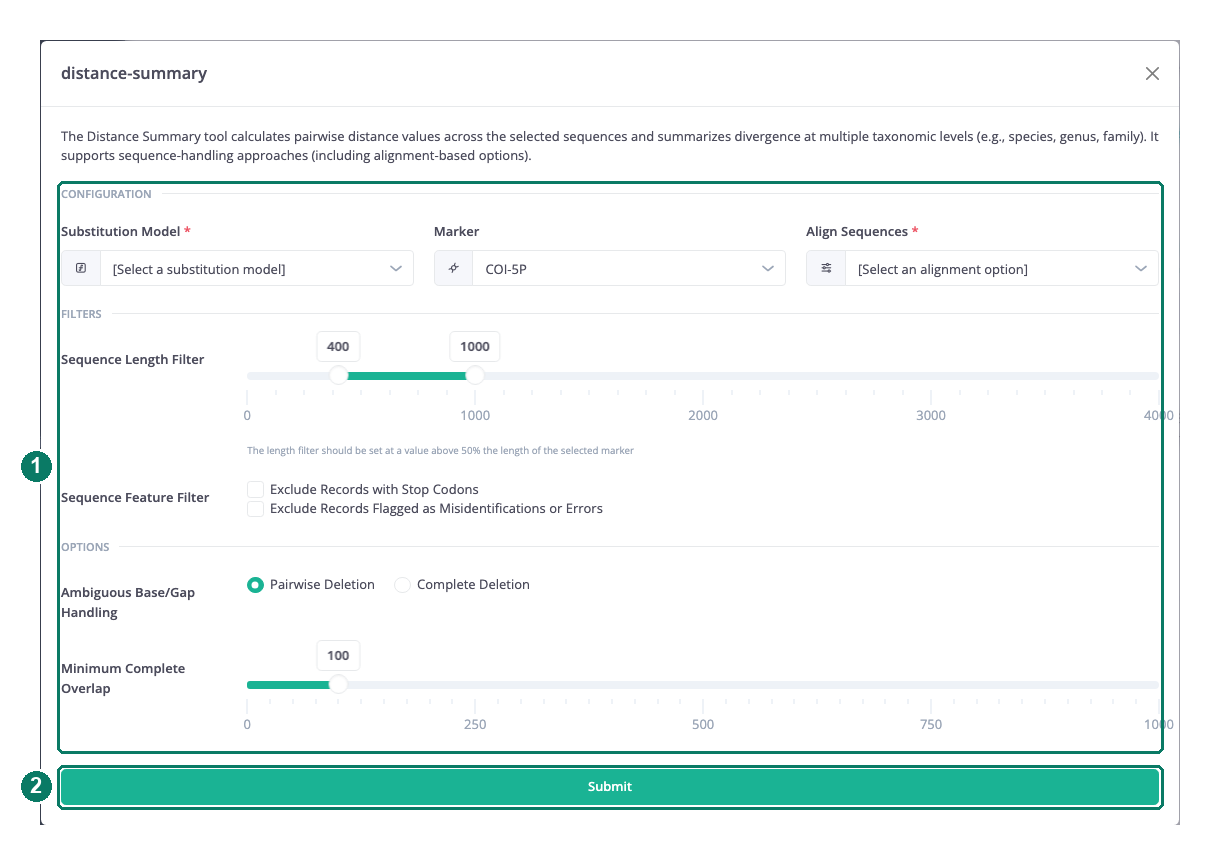The image size is (1220, 865).
Task: Click the Sequence Length maximum handle at 1000
Action: coord(475,375)
